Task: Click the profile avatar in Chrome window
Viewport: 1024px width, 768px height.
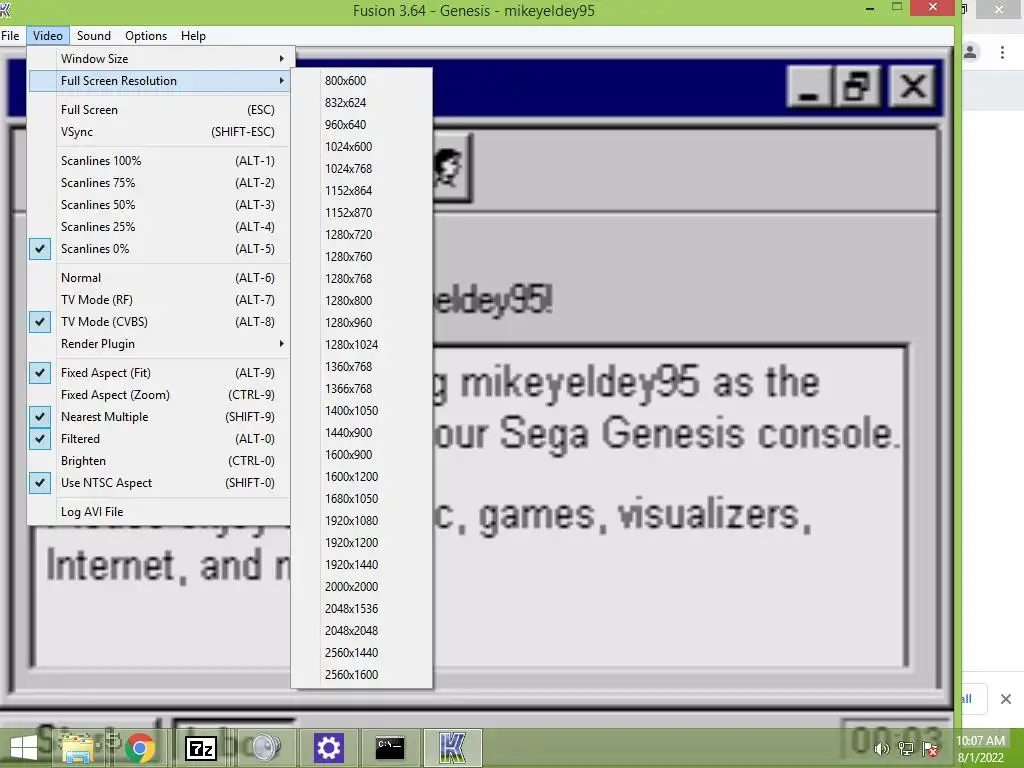Action: [970, 52]
